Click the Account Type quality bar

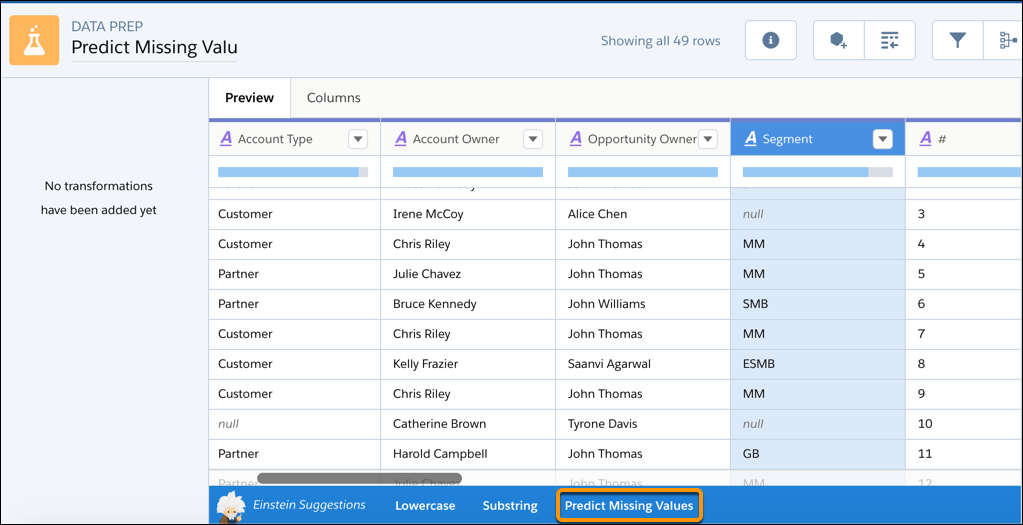click(x=293, y=172)
